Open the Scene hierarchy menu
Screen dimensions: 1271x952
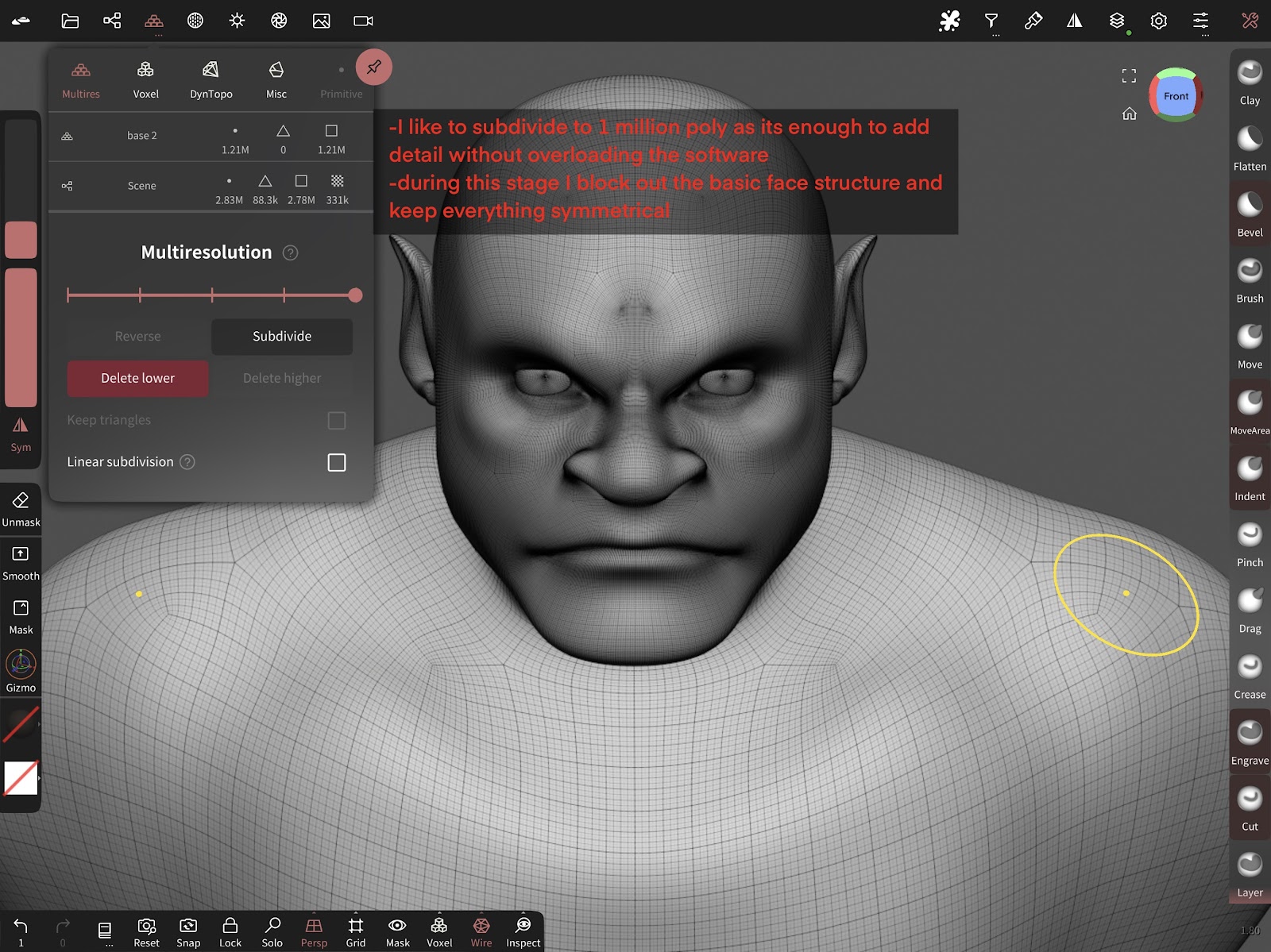click(112, 21)
